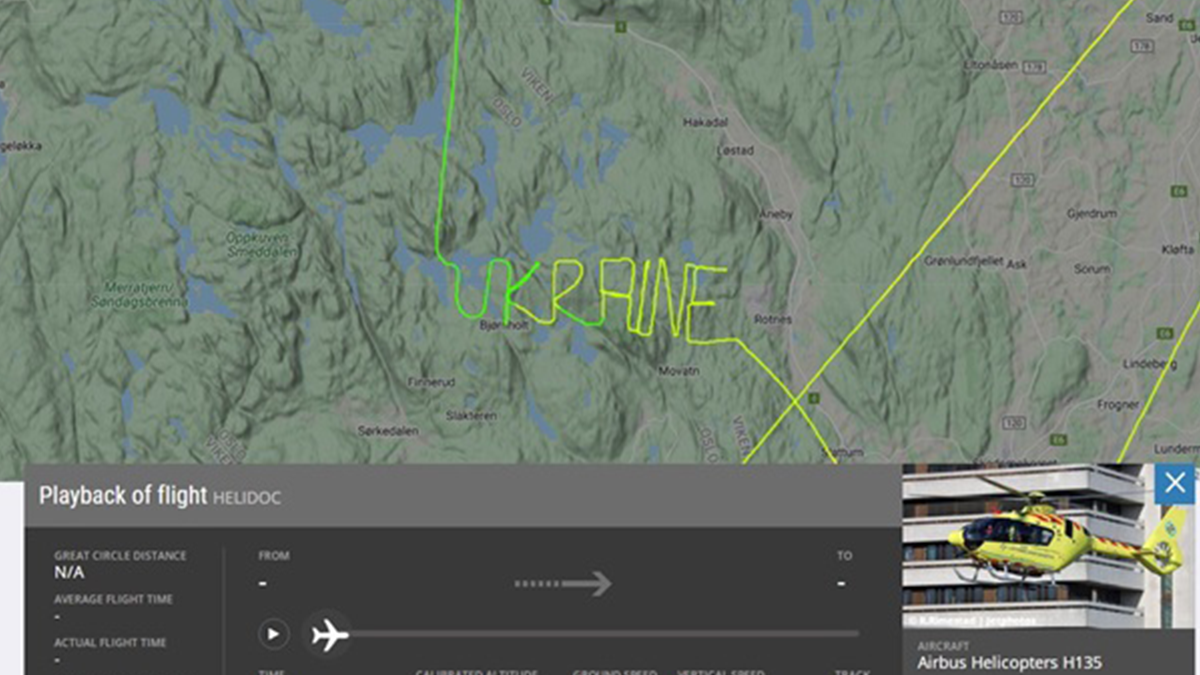
Task: Close the flight playback panel
Action: click(1174, 483)
